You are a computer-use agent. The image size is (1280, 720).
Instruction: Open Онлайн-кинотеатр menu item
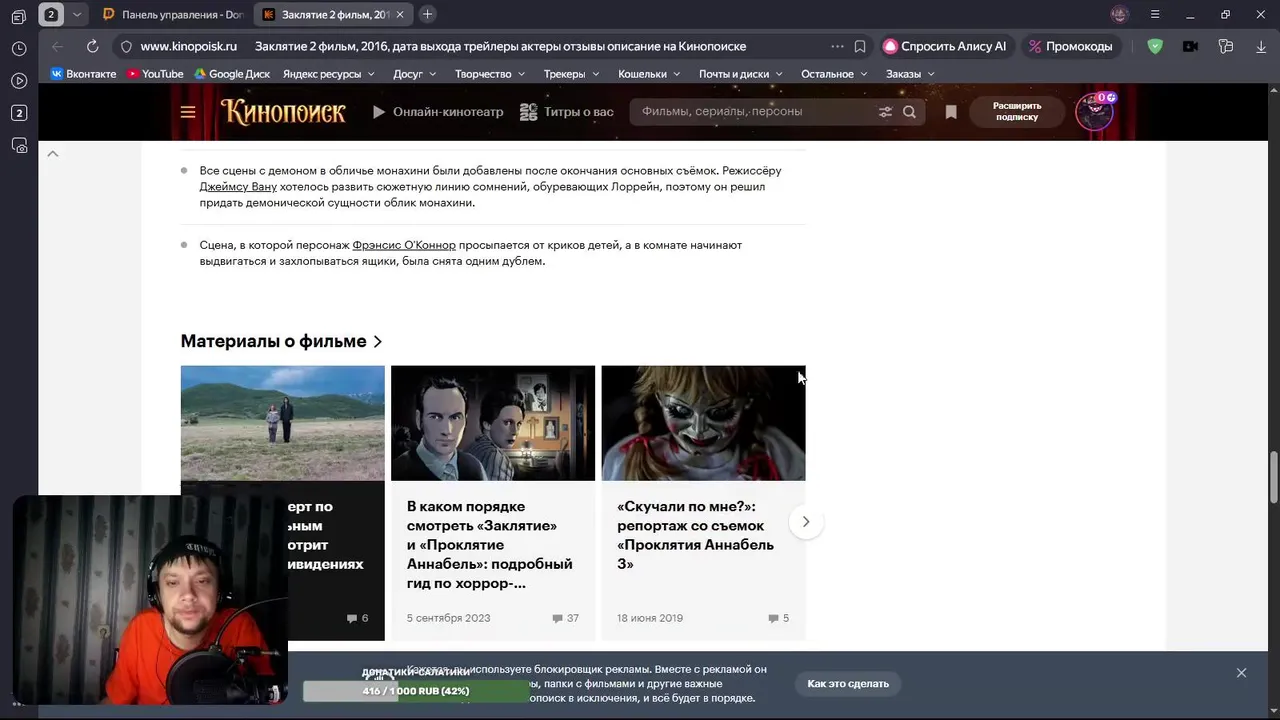tap(438, 112)
